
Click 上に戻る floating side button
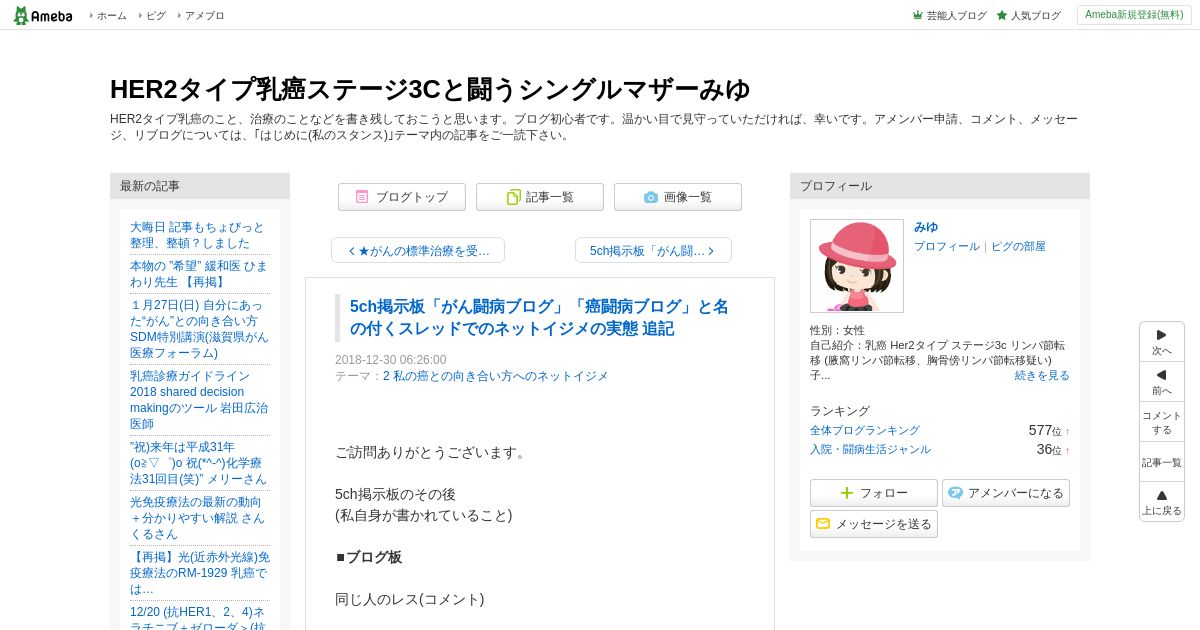pyautogui.click(x=1162, y=502)
